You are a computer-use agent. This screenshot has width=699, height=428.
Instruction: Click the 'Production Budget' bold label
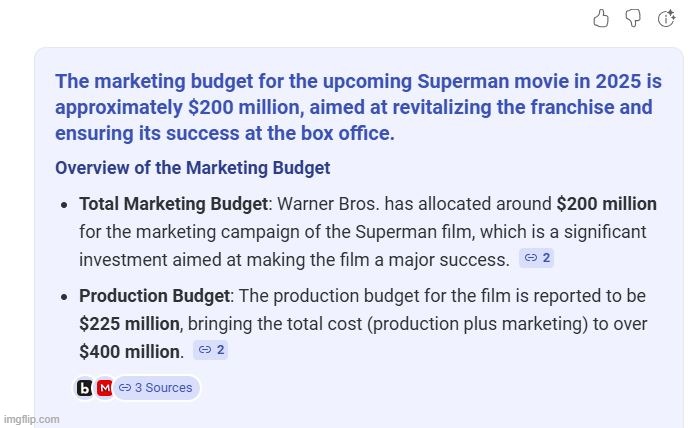click(x=154, y=297)
